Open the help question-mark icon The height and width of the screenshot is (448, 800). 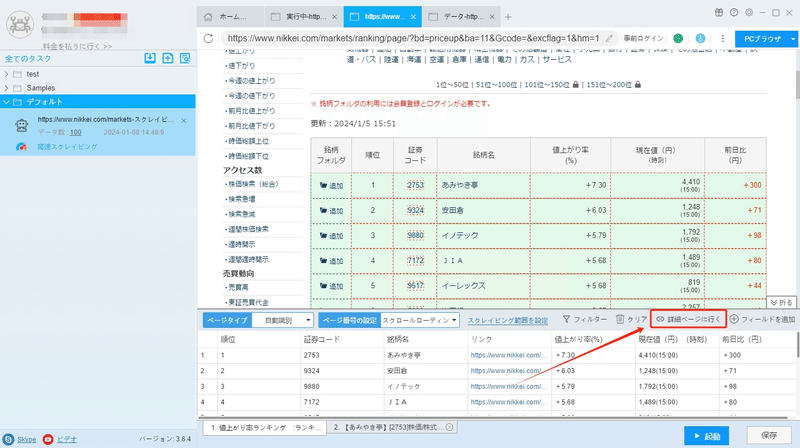734,13
